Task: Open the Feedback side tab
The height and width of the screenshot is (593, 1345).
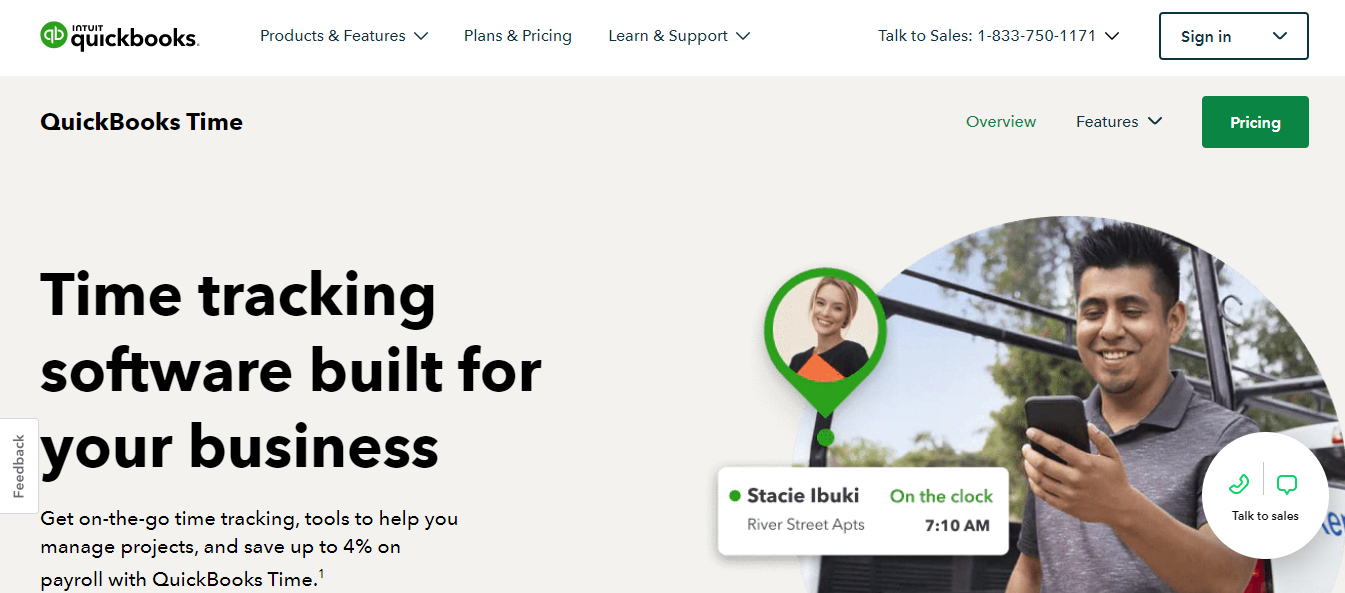Action: [19, 466]
